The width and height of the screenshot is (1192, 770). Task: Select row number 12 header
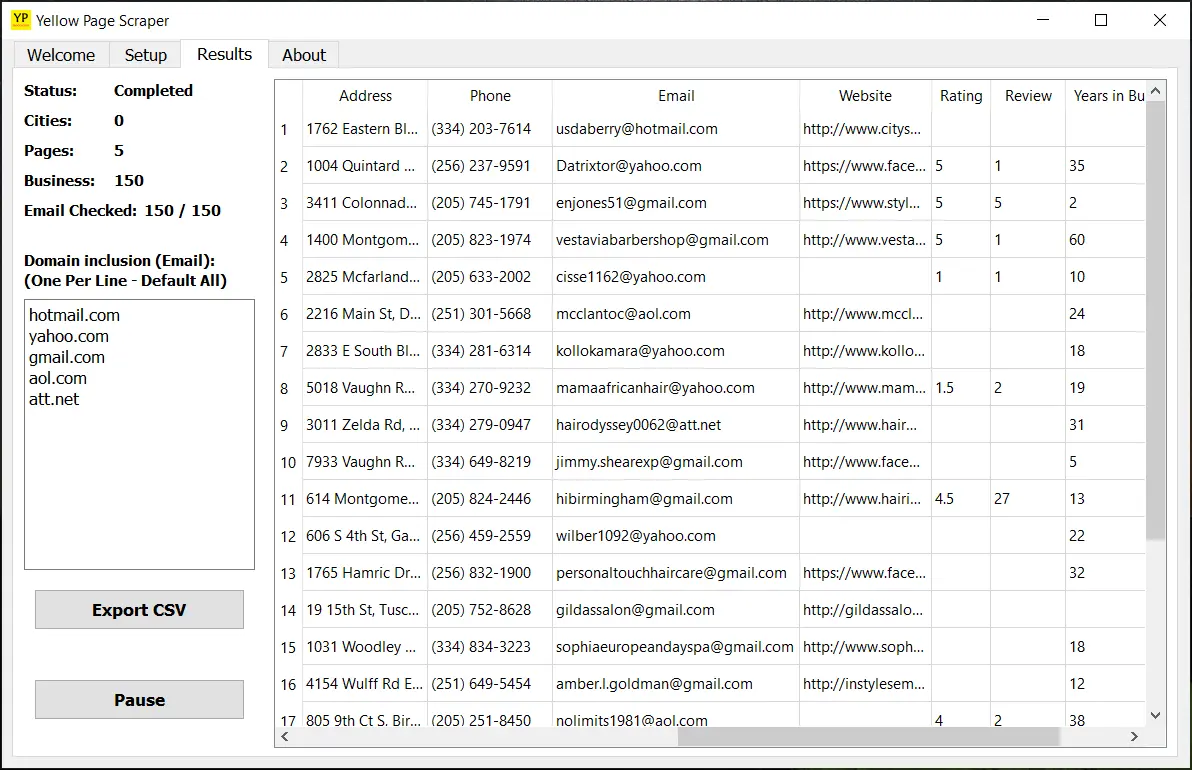pyautogui.click(x=289, y=536)
